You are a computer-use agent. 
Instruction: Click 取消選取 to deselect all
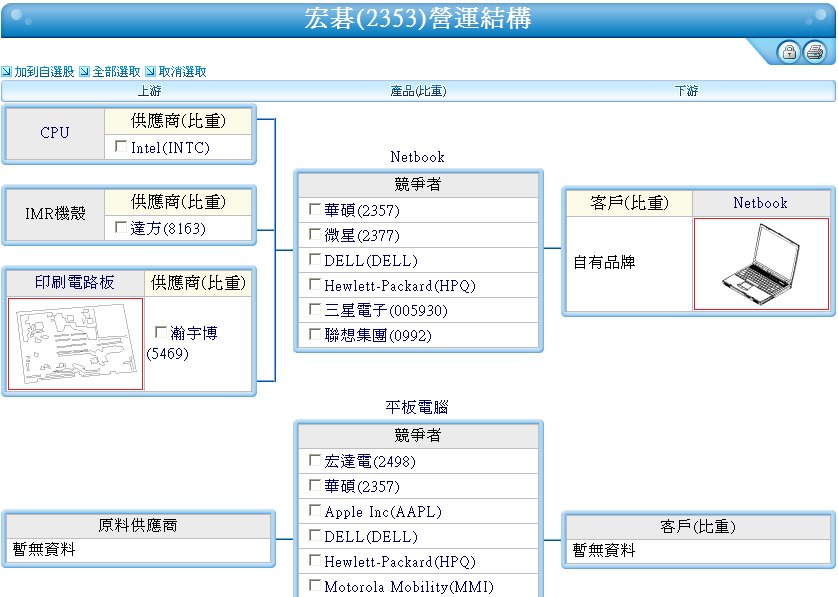(183, 72)
